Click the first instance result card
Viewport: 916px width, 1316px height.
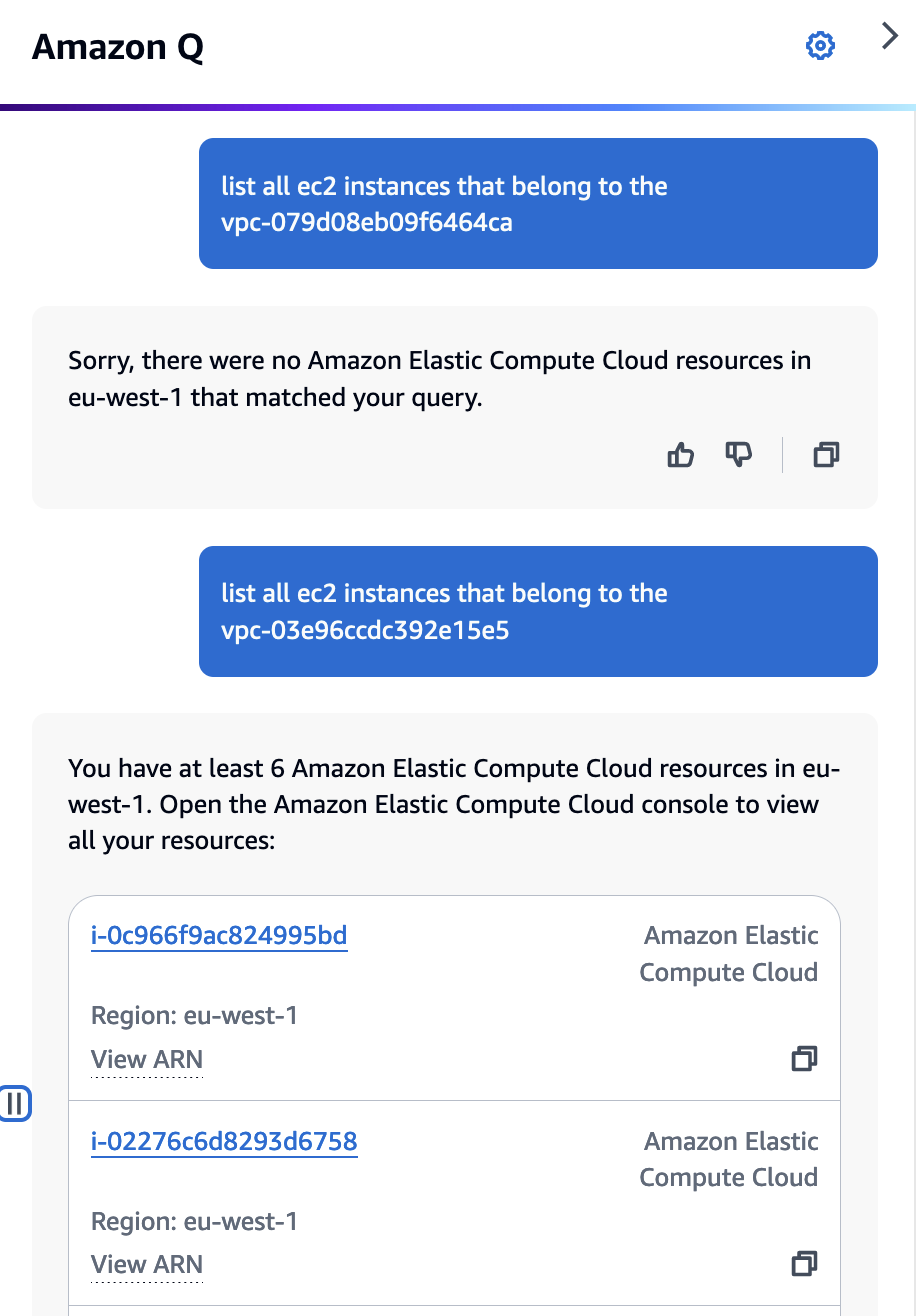point(454,995)
